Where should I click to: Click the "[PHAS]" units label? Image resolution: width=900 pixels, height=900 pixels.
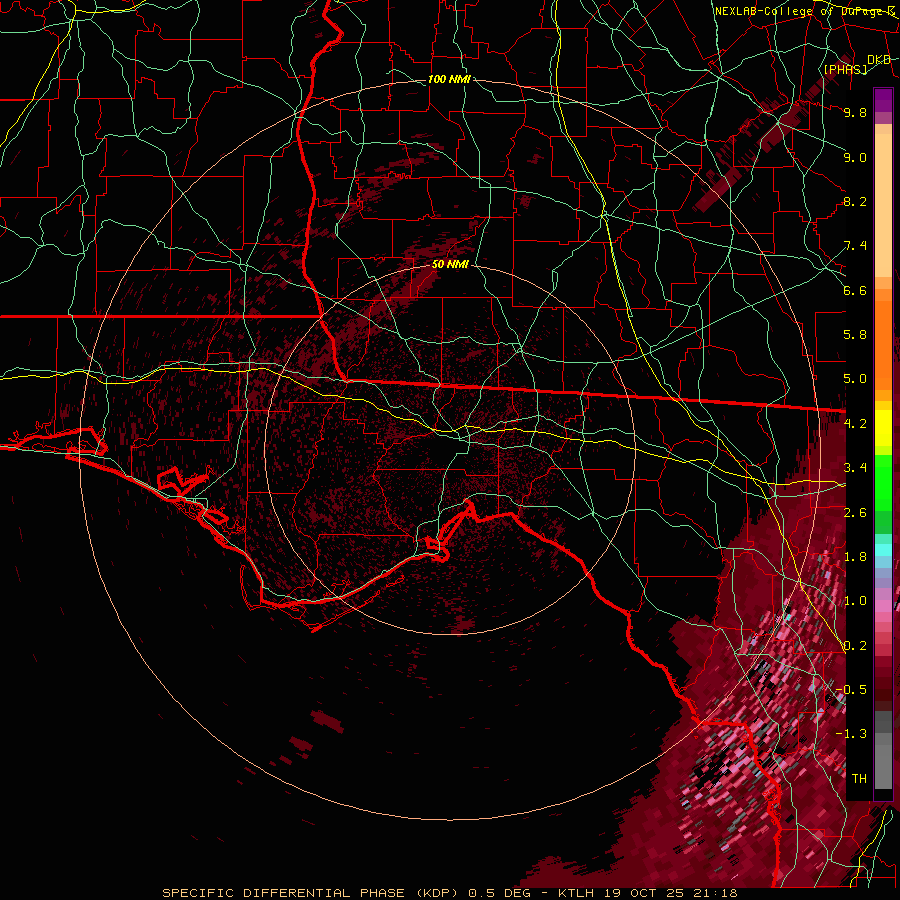point(845,69)
